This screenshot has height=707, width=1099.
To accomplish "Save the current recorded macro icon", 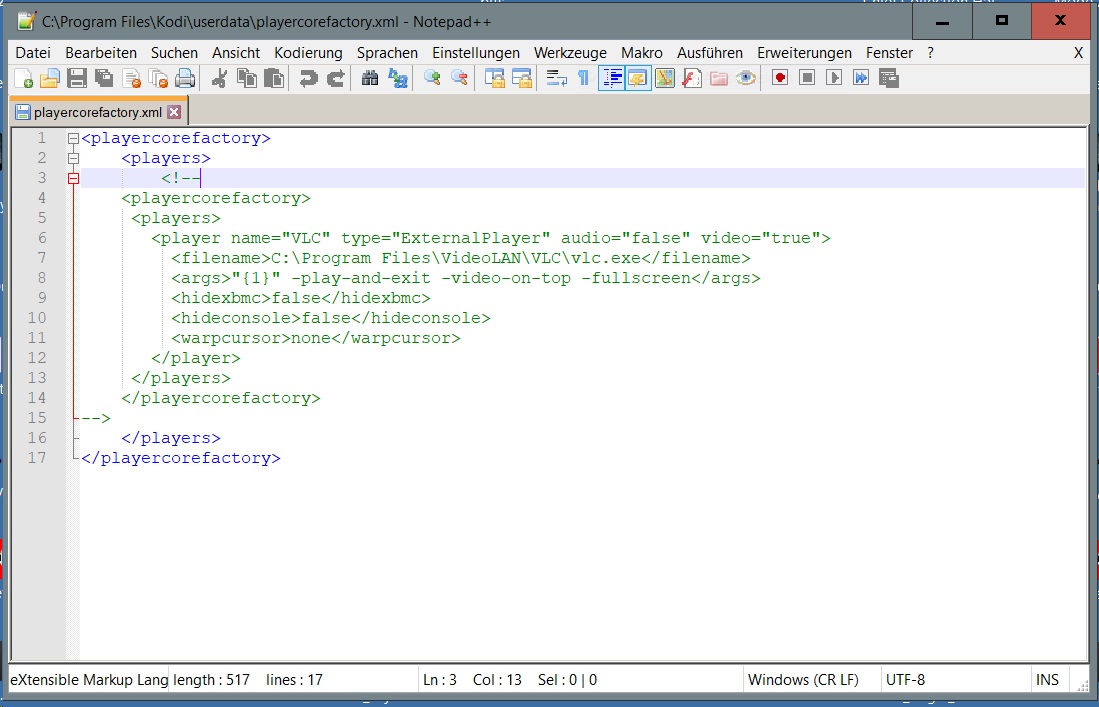I will 889,78.
